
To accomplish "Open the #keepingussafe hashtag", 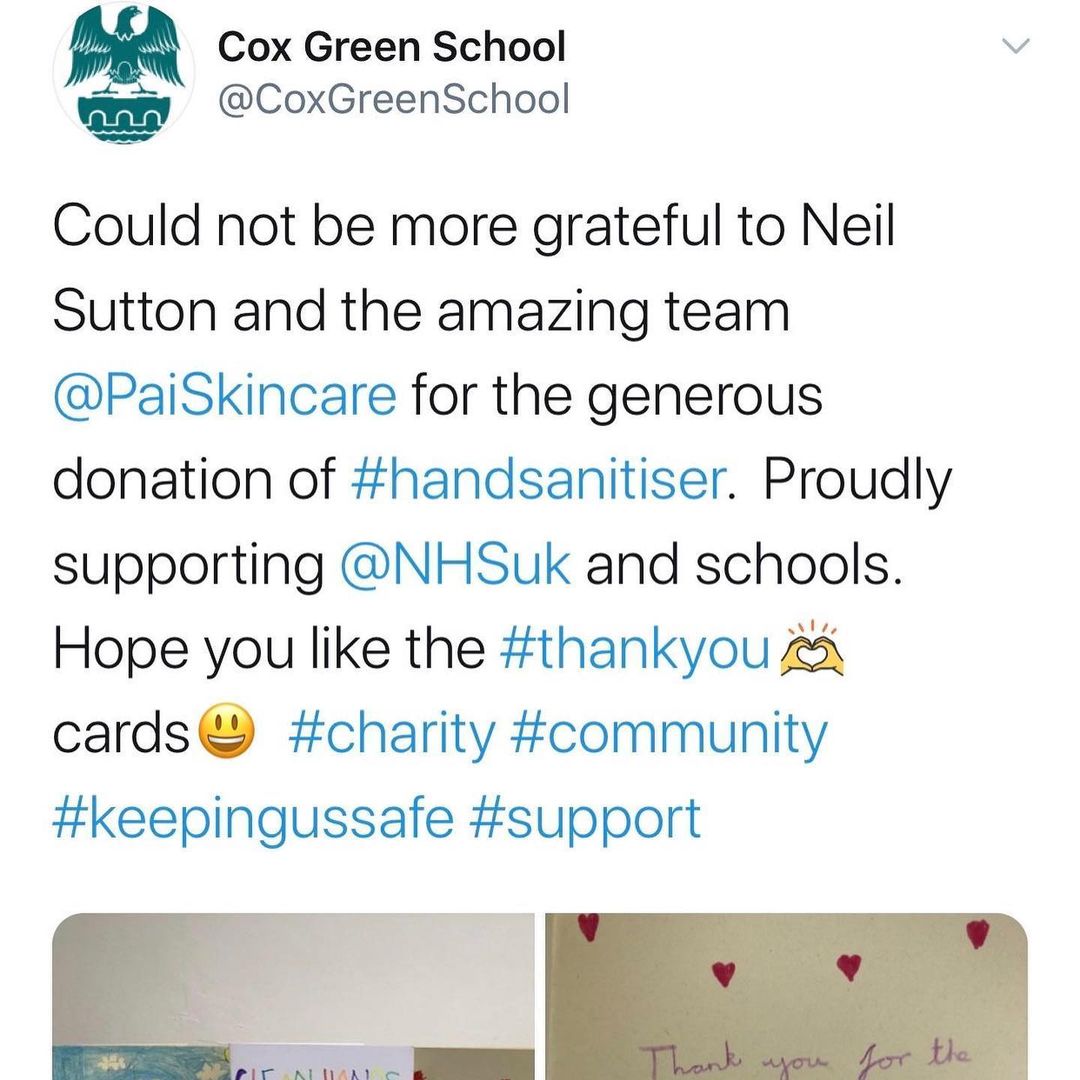I will click(253, 818).
